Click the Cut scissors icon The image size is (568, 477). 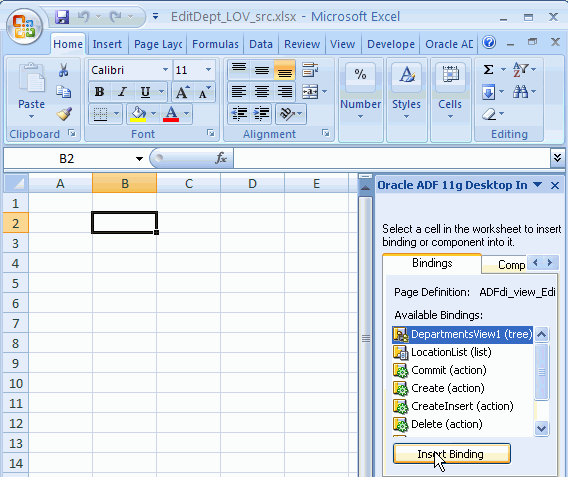[63, 70]
